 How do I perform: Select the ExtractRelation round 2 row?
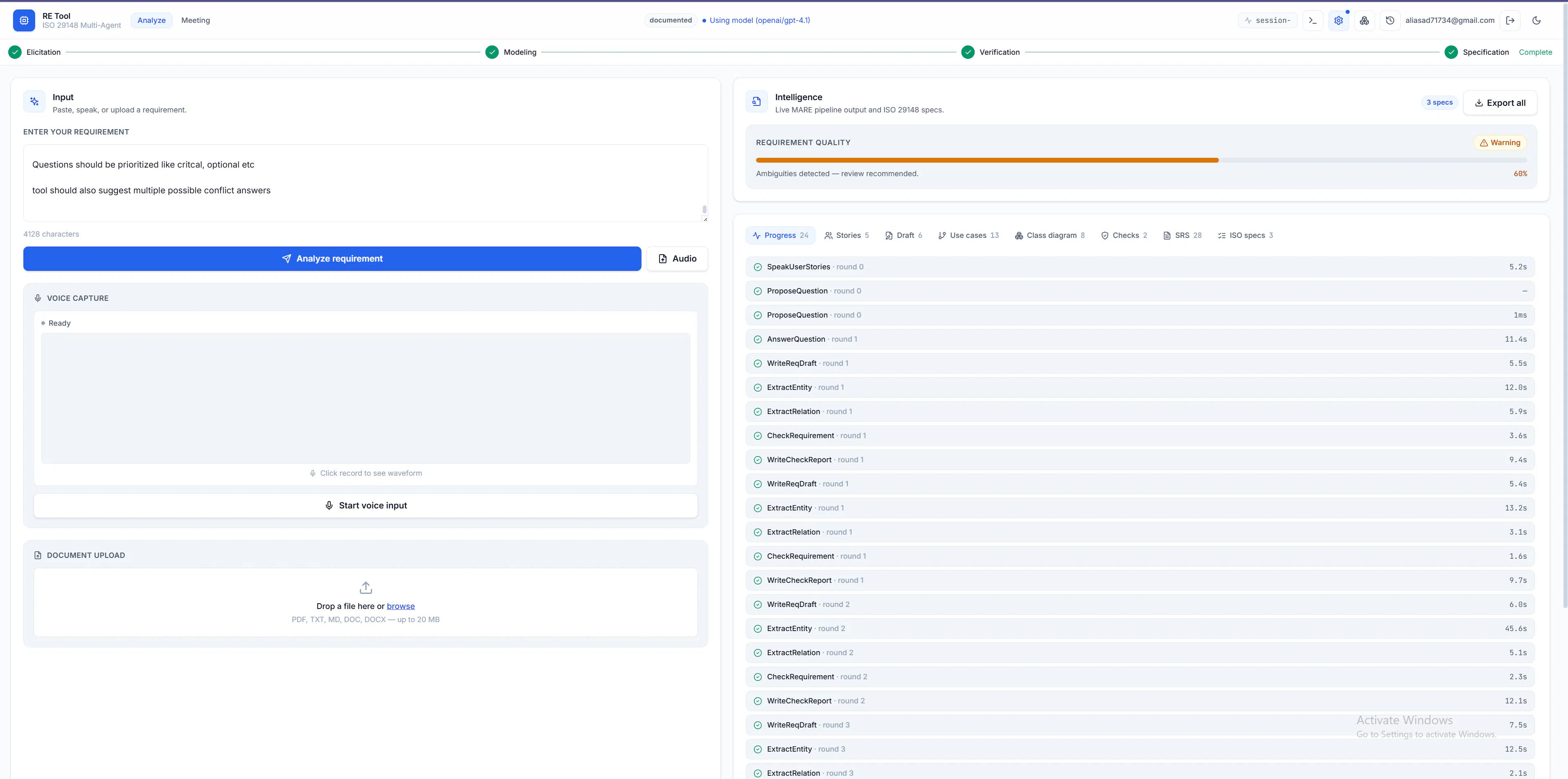coord(1140,653)
